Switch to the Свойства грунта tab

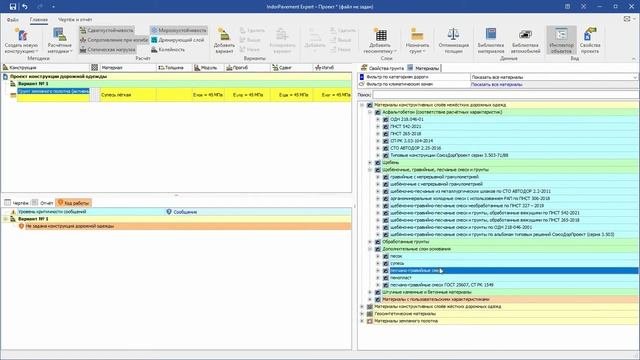[x=382, y=68]
